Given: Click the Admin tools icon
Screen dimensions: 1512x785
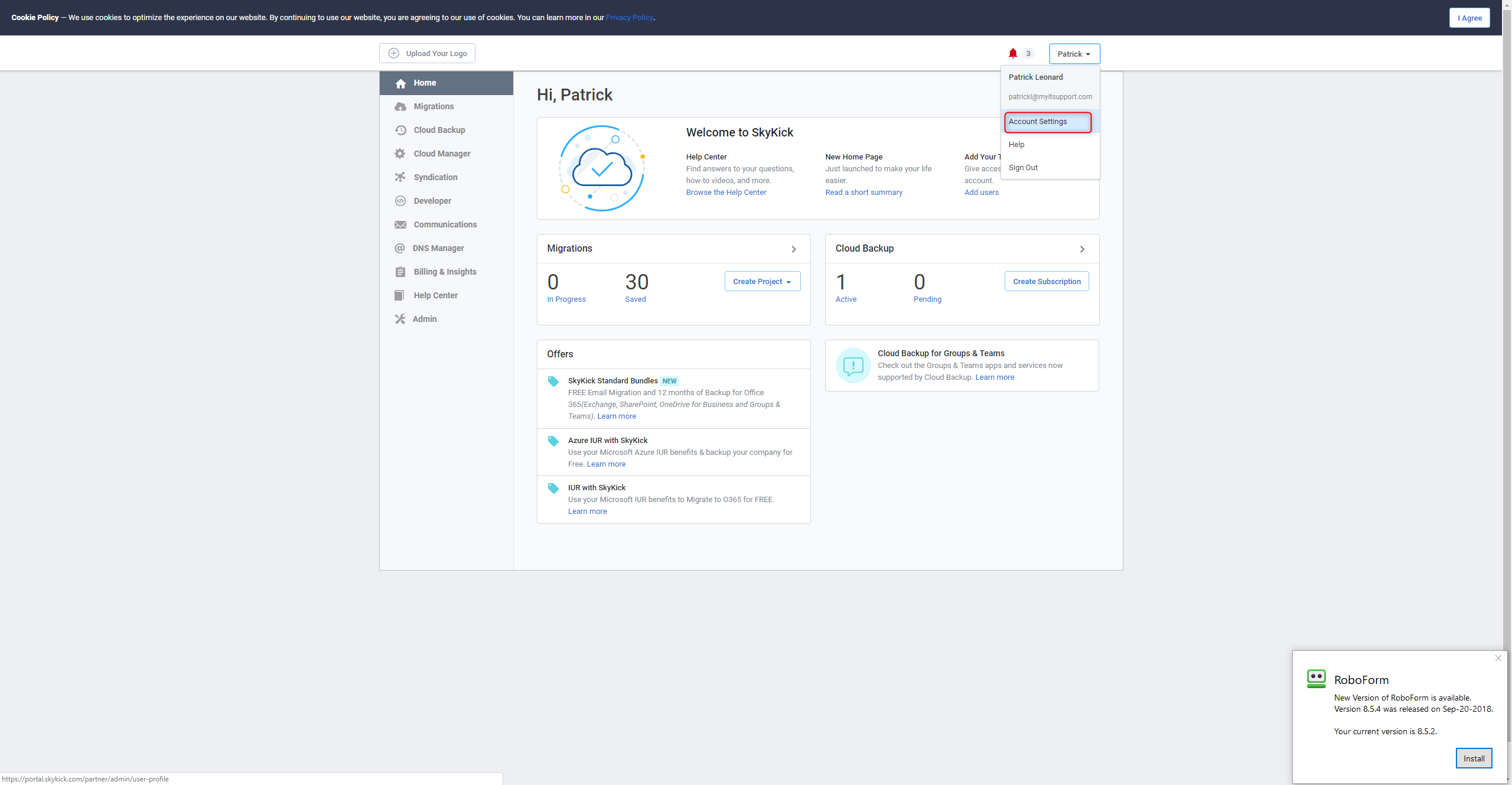Looking at the screenshot, I should click(x=400, y=320).
